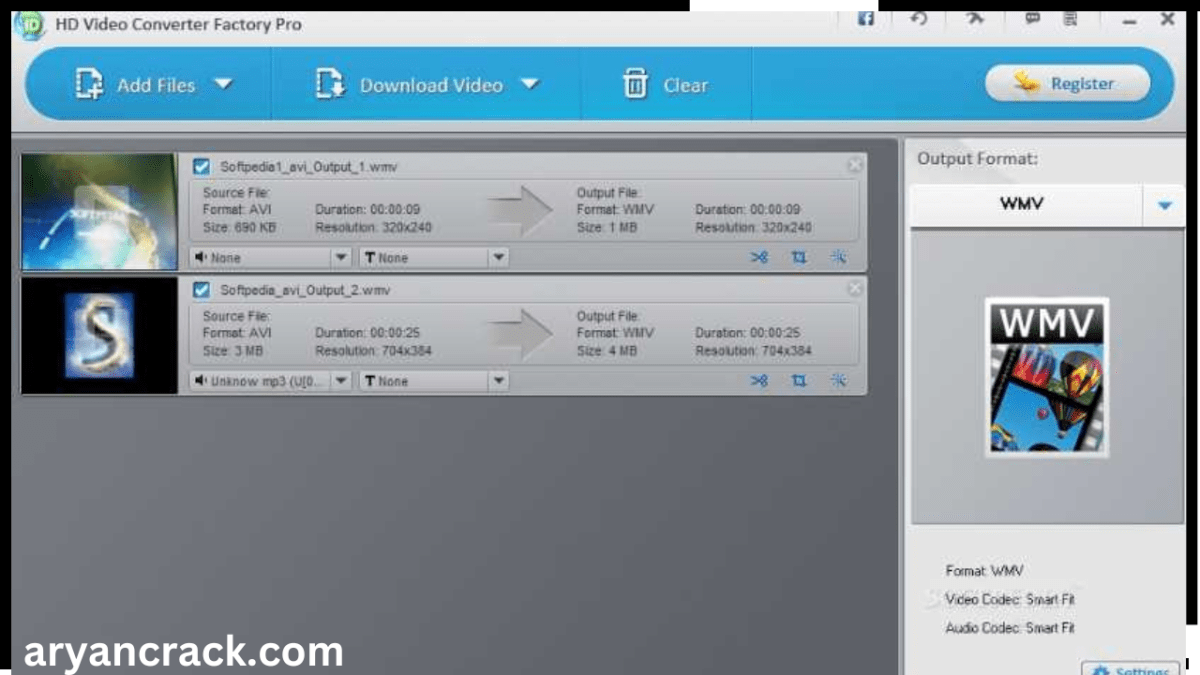Click effects icon for Softpedia1_avi_Output_1.wmv
Image resolution: width=1200 pixels, height=675 pixels.
coord(838,258)
